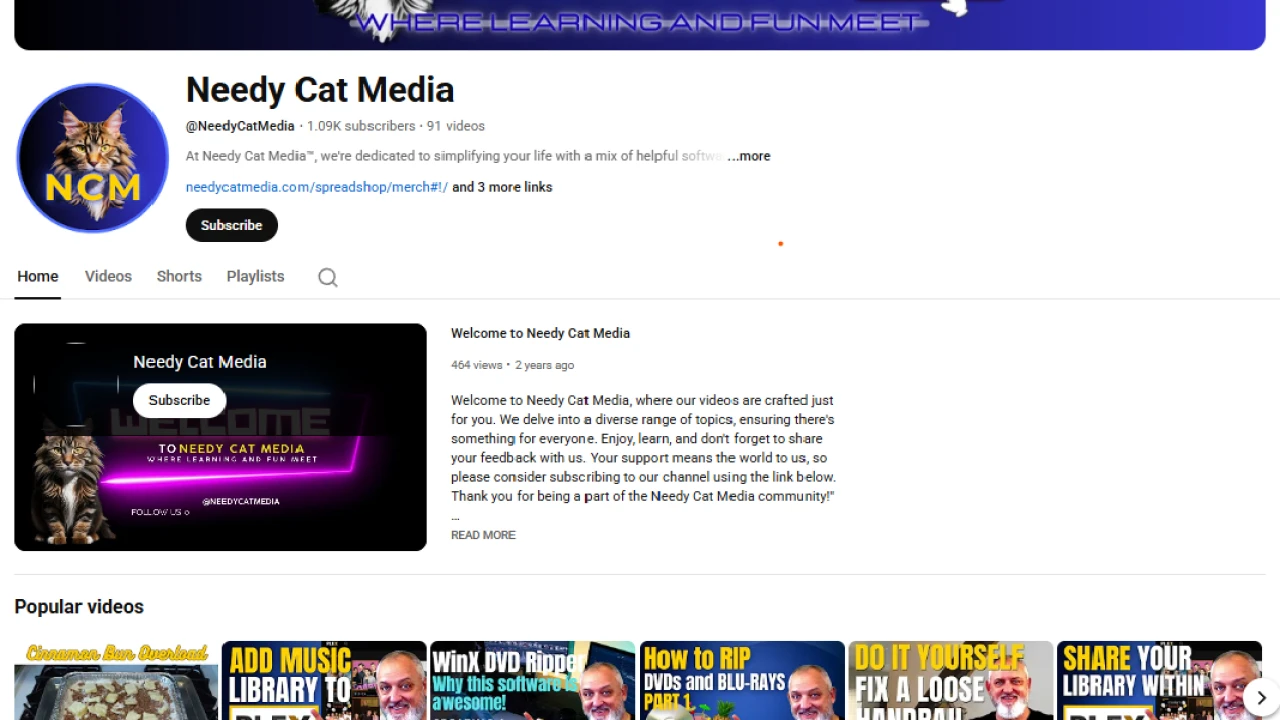Open the Add Music Library to Plex thumbnail
The height and width of the screenshot is (720, 1280).
[x=324, y=681]
